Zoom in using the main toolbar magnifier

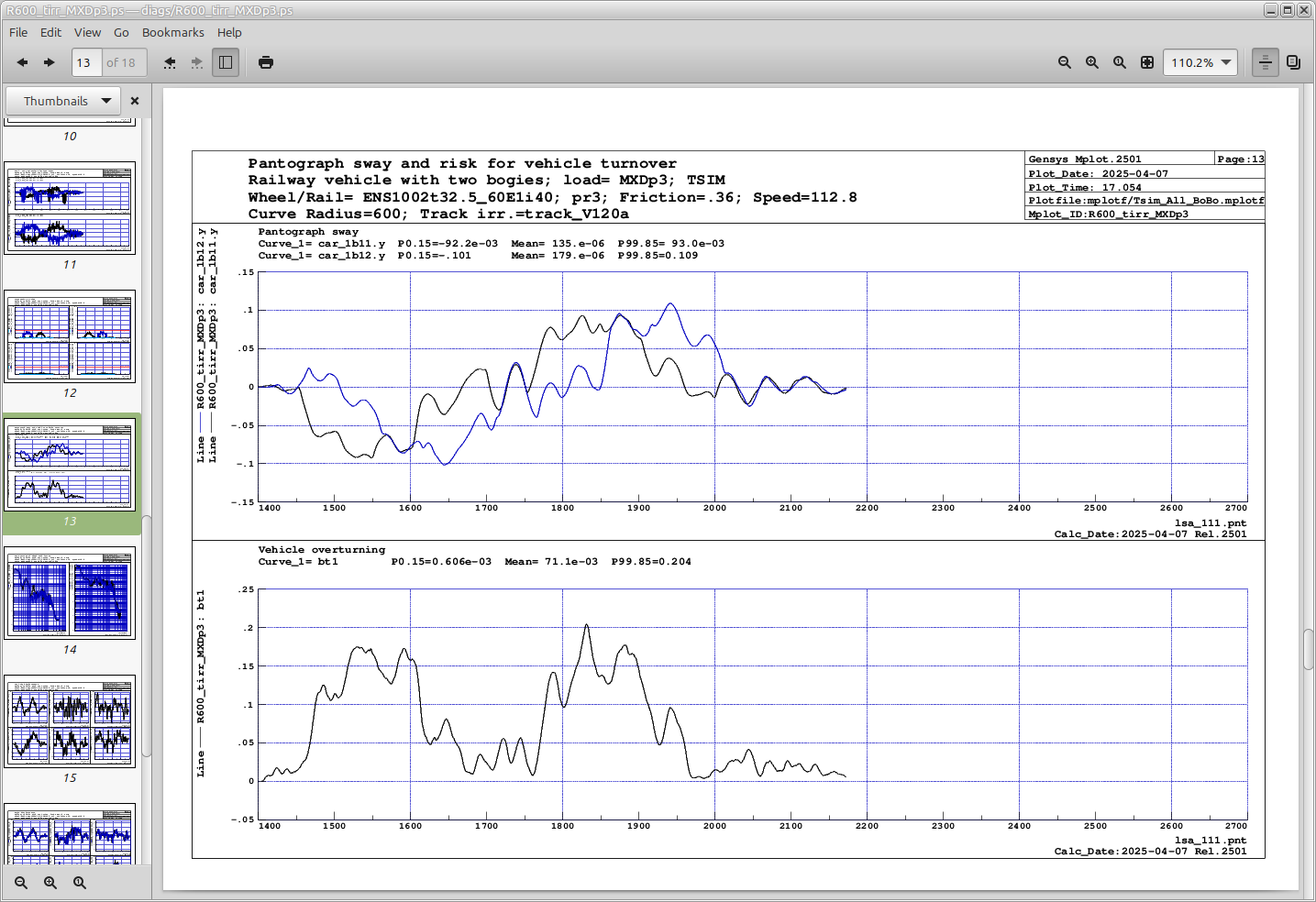pos(1092,62)
